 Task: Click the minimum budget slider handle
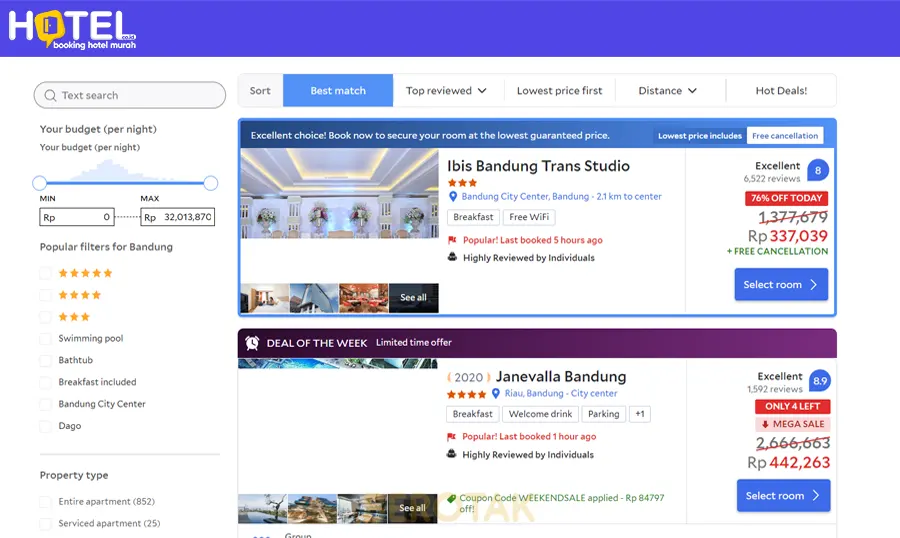click(39, 183)
